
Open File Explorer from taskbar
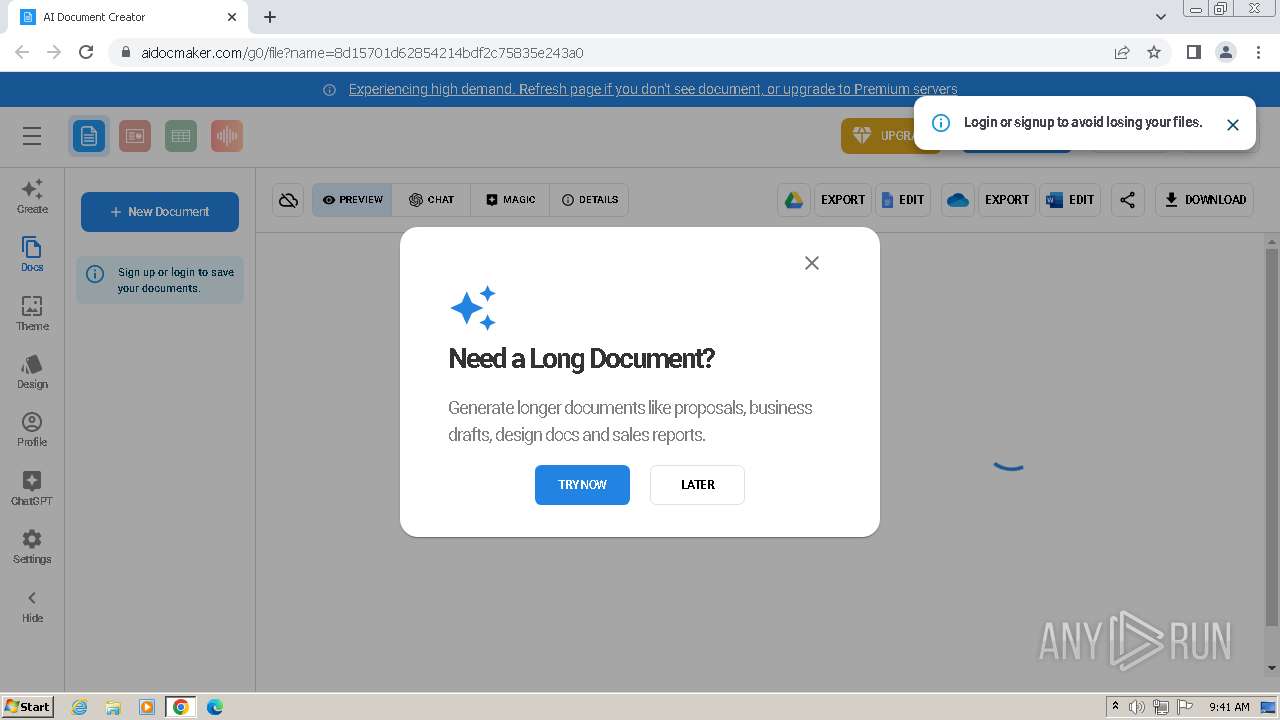click(113, 707)
